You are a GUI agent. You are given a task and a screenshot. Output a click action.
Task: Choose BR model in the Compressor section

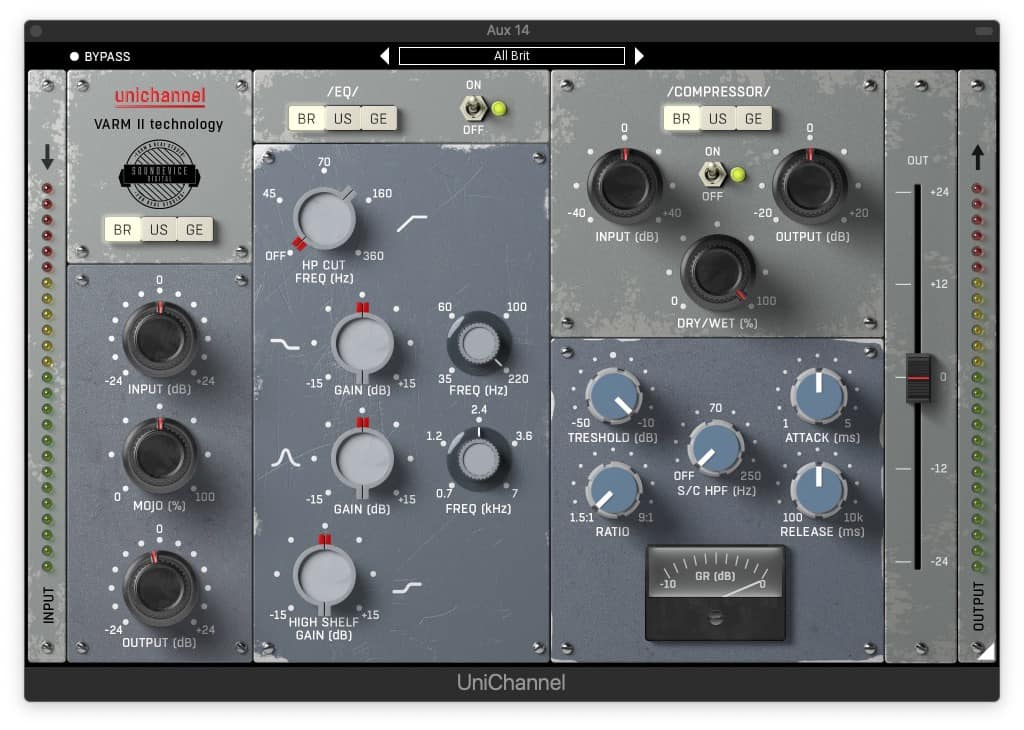pyautogui.click(x=681, y=119)
